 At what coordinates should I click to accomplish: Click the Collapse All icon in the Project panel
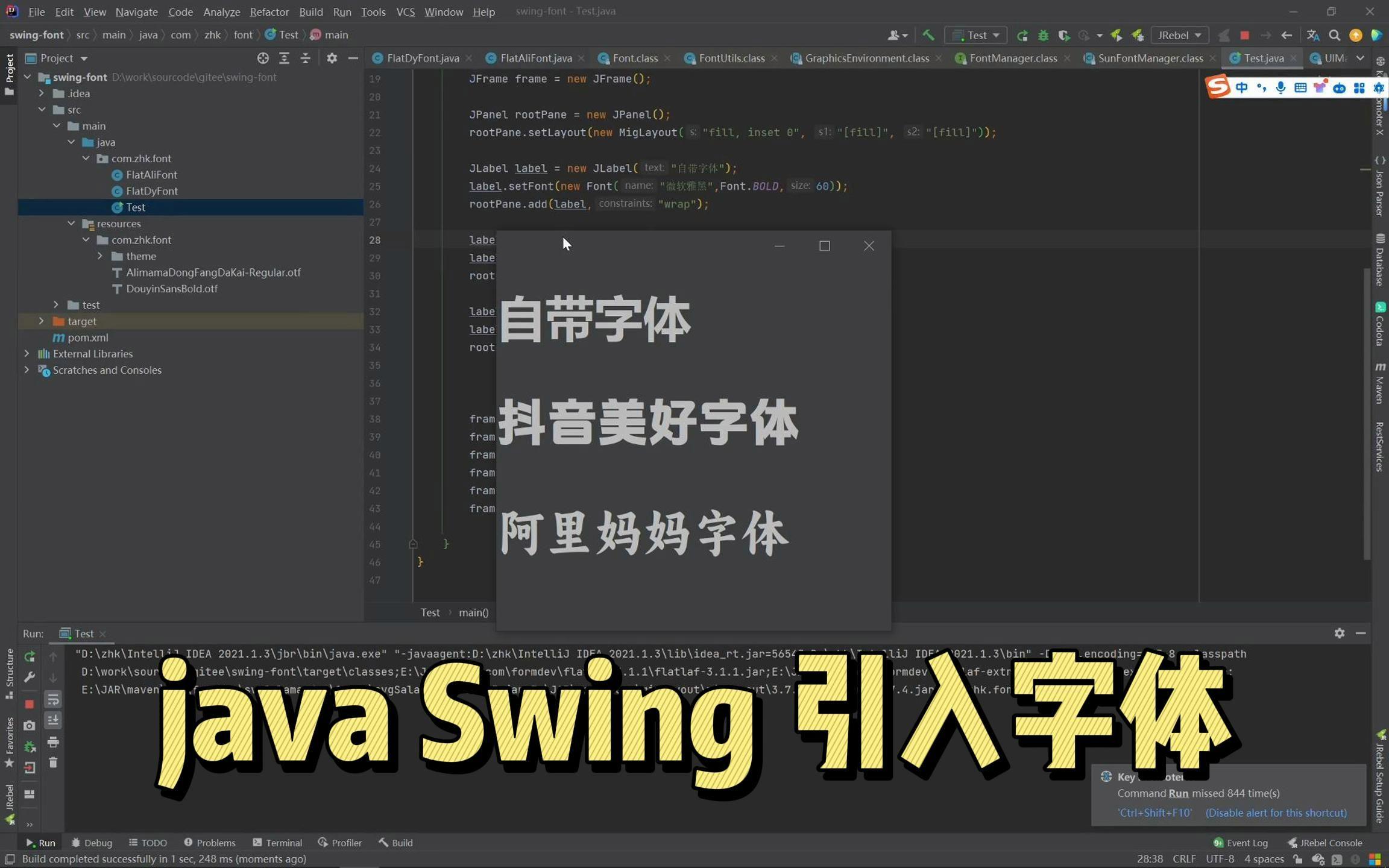click(305, 58)
